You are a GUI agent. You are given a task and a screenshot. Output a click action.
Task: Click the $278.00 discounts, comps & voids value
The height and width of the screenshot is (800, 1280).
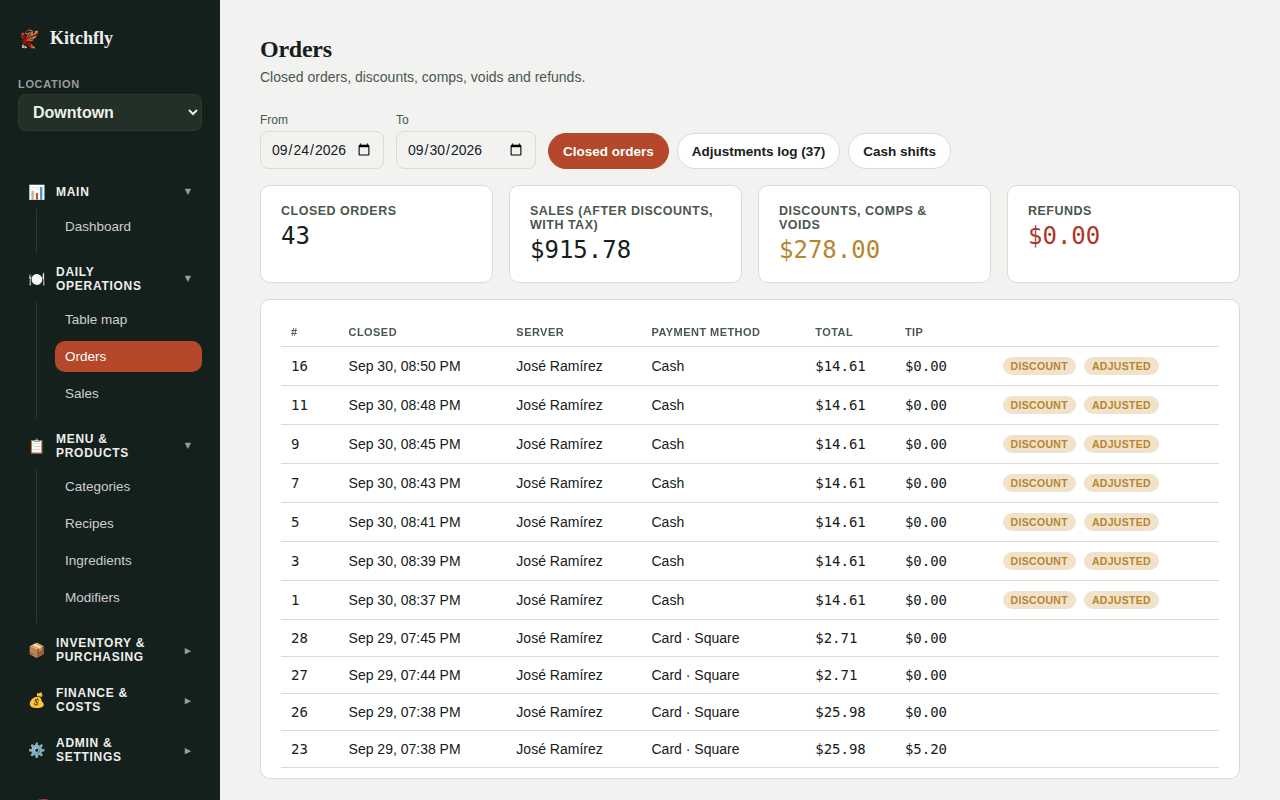click(x=830, y=250)
